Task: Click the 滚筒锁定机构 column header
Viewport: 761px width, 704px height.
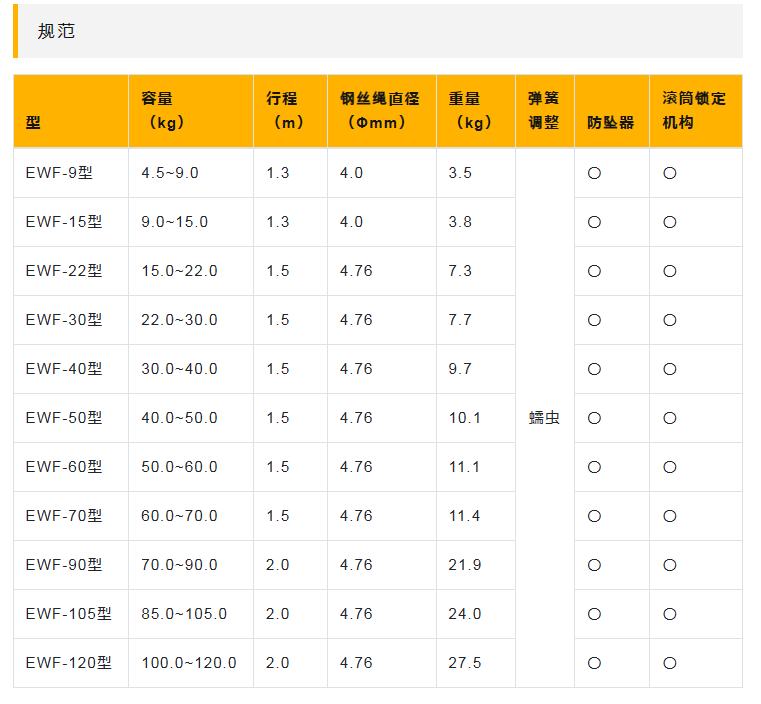Action: pyautogui.click(x=694, y=111)
